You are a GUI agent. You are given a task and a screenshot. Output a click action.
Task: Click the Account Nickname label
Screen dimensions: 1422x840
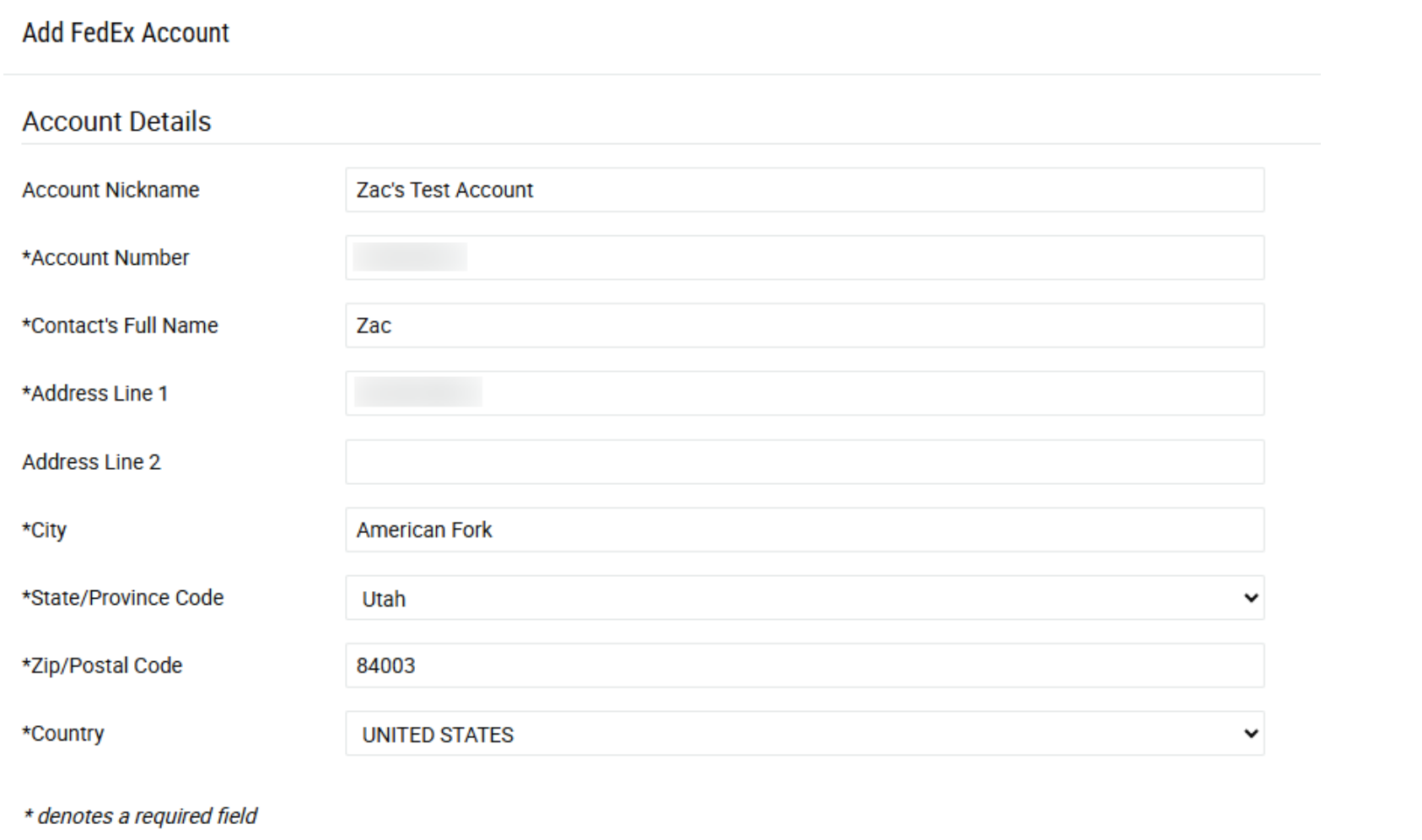click(x=110, y=190)
